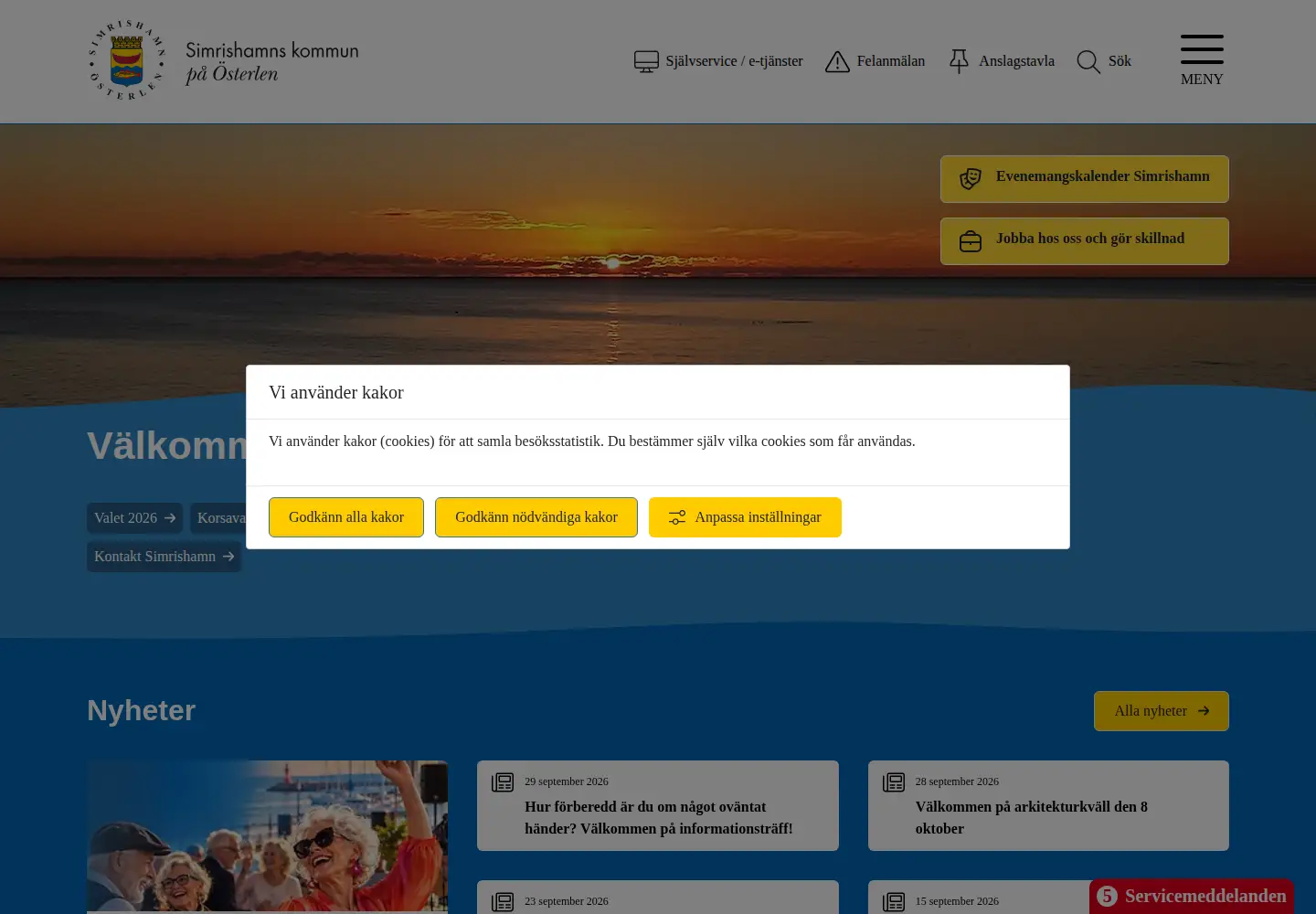
Task: Accept all cookies with Godkänn alla kakor
Action: click(x=346, y=517)
